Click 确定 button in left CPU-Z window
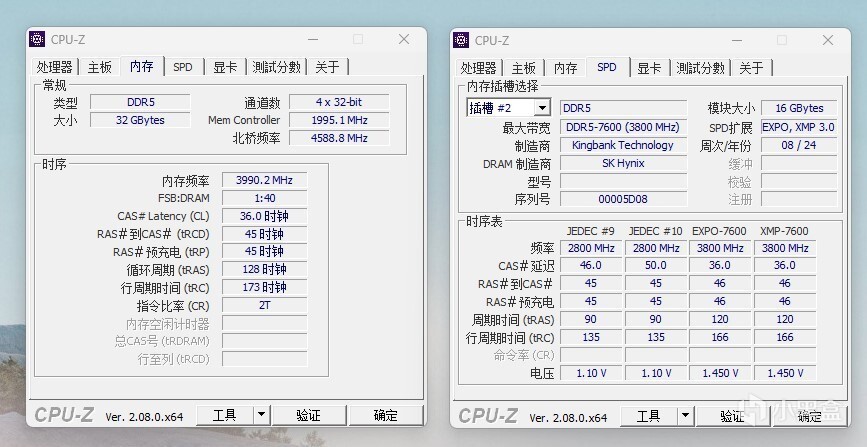 coord(386,415)
